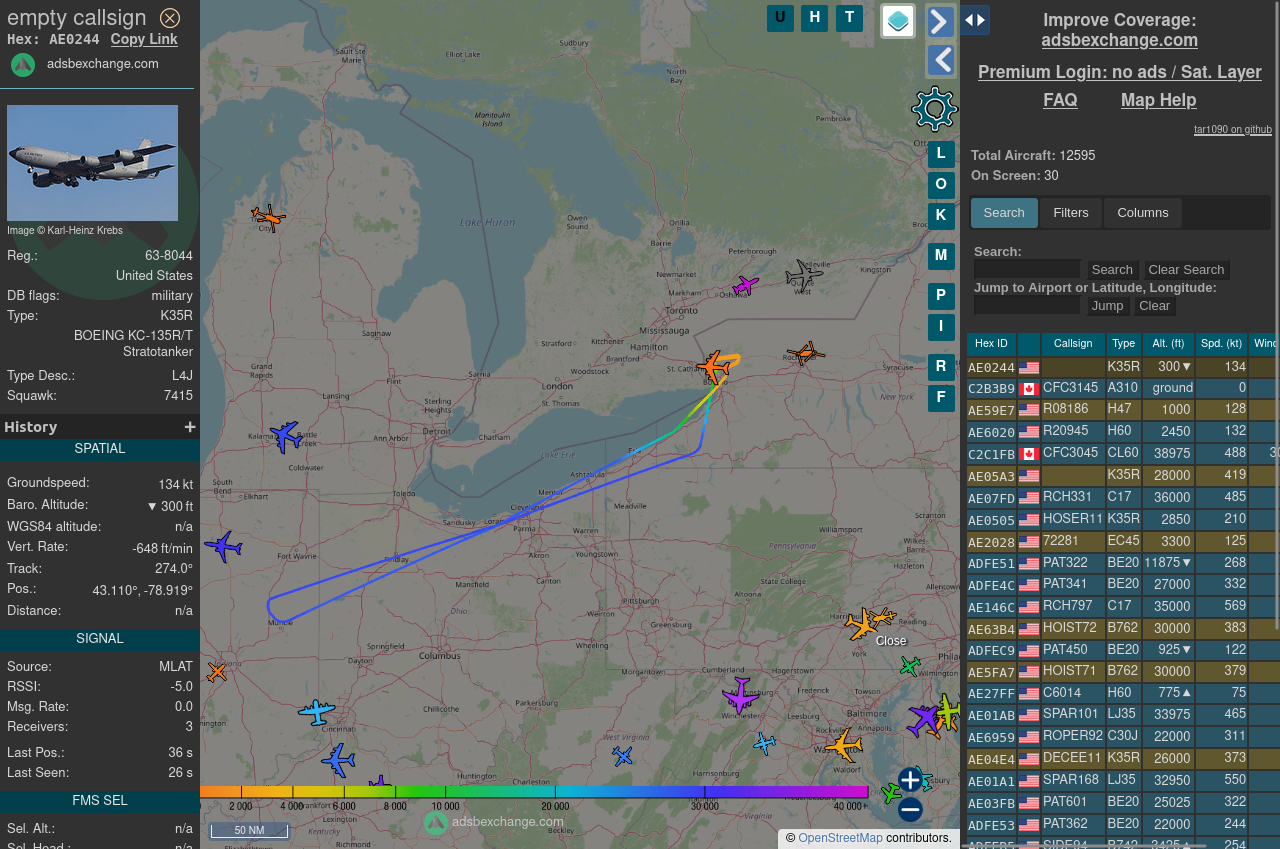Click the Close label on the map
Image resolution: width=1280 pixels, height=849 pixels.
[x=891, y=641]
